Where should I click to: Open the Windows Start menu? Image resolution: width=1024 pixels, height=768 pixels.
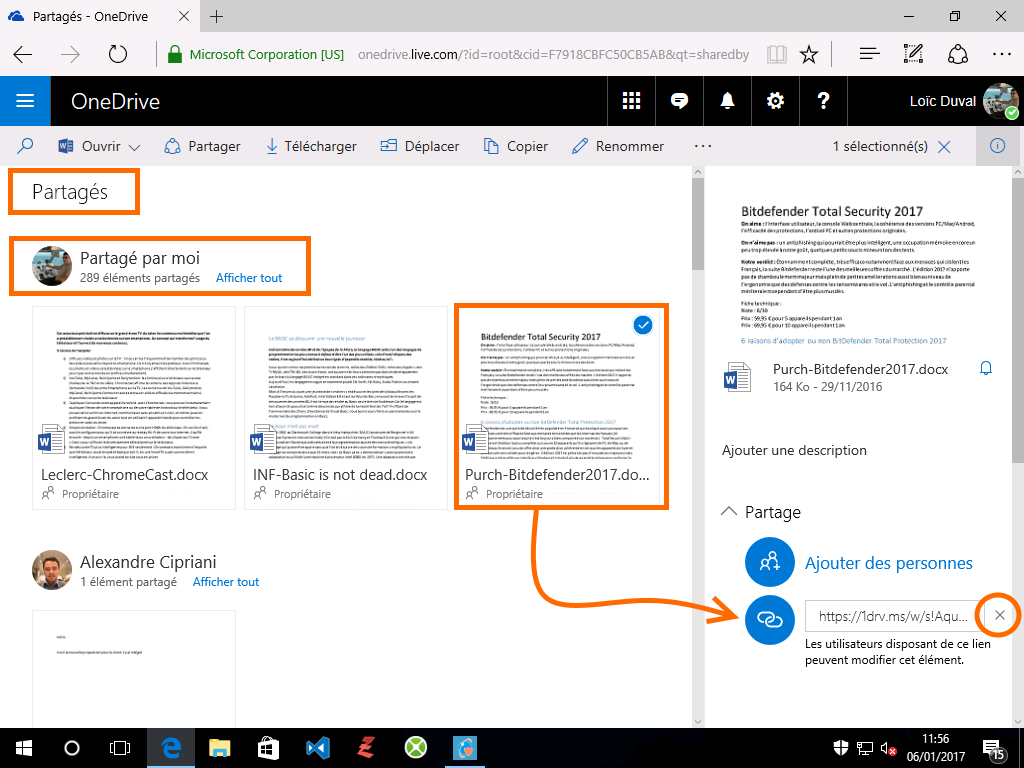(24, 748)
